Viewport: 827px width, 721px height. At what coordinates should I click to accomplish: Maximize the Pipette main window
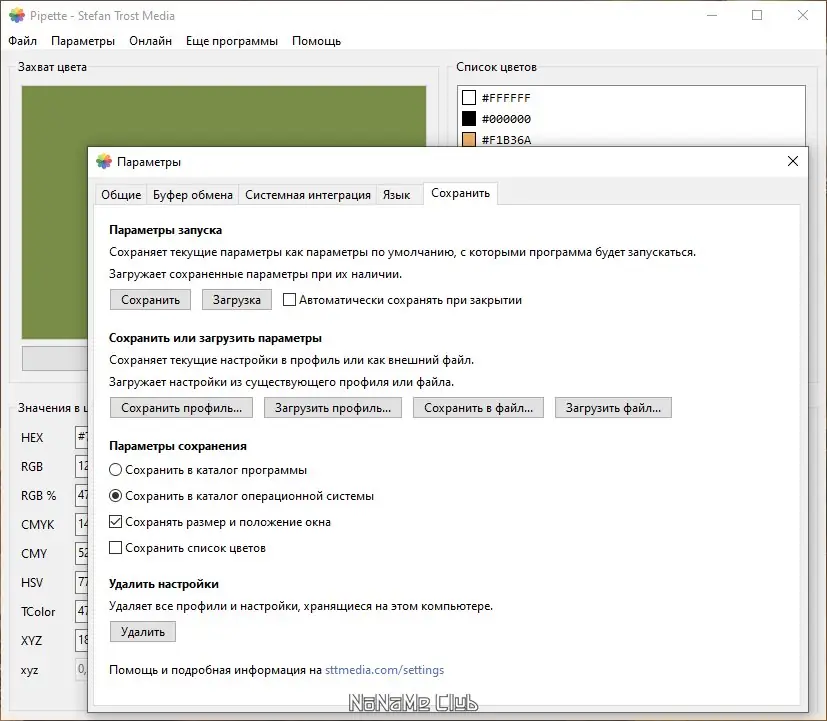point(757,15)
